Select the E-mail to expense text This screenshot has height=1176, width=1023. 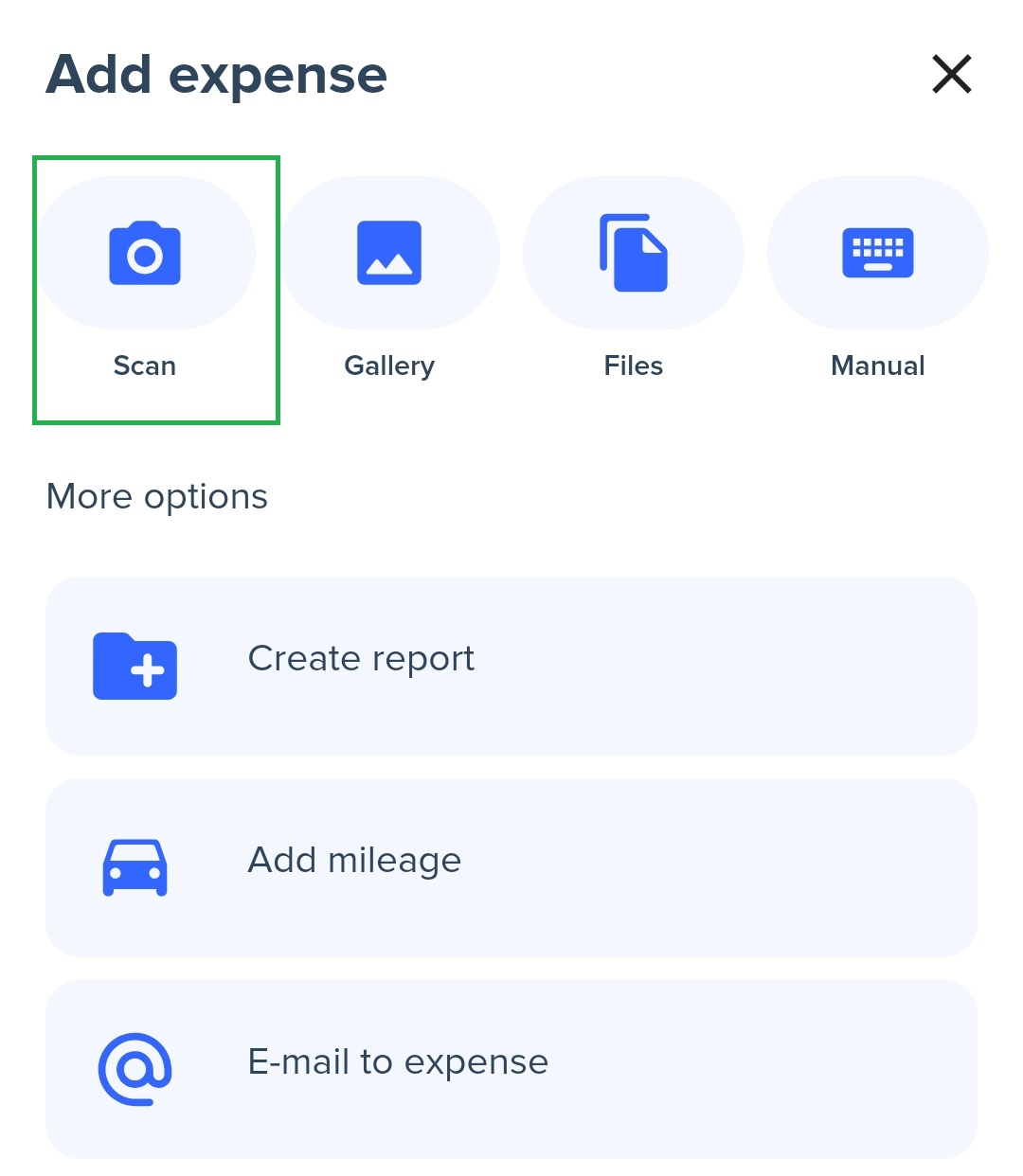click(x=398, y=1062)
